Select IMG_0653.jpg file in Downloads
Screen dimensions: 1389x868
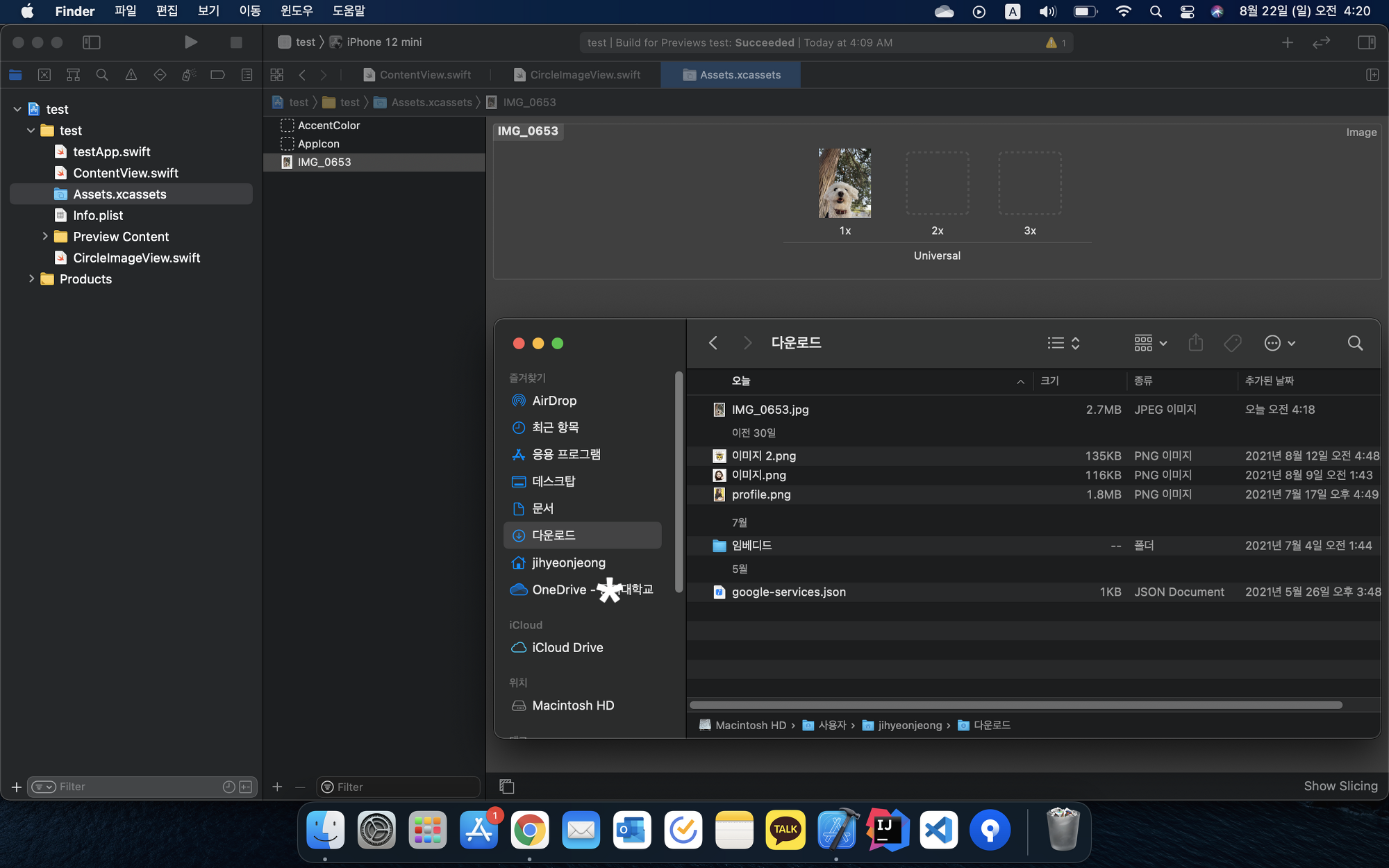[770, 410]
